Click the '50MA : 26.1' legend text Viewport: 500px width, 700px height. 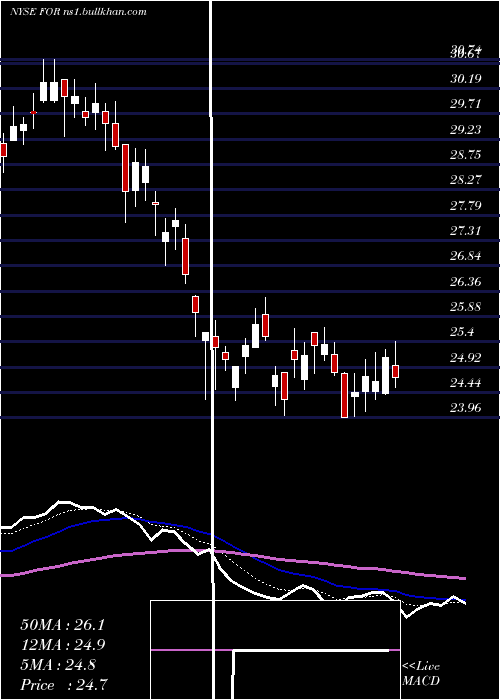[62, 625]
